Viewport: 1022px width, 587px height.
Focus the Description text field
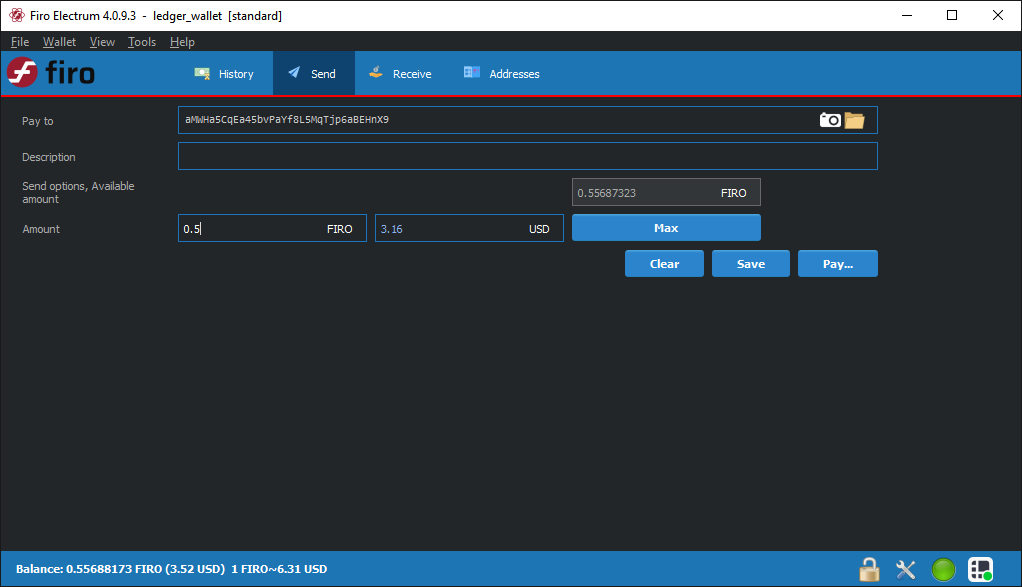click(x=528, y=156)
